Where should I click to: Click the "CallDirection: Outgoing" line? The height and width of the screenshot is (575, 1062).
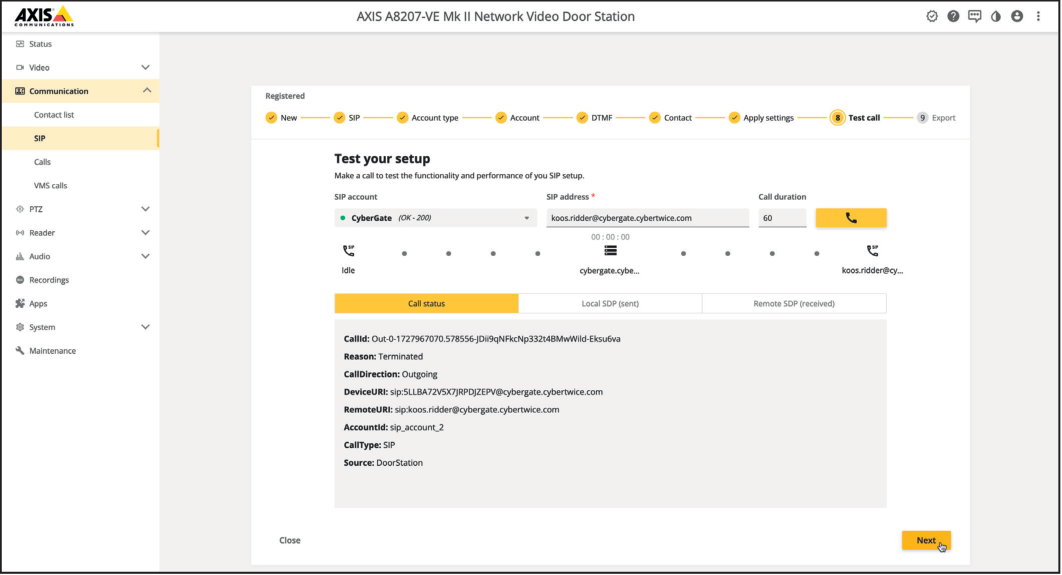click(x=391, y=374)
